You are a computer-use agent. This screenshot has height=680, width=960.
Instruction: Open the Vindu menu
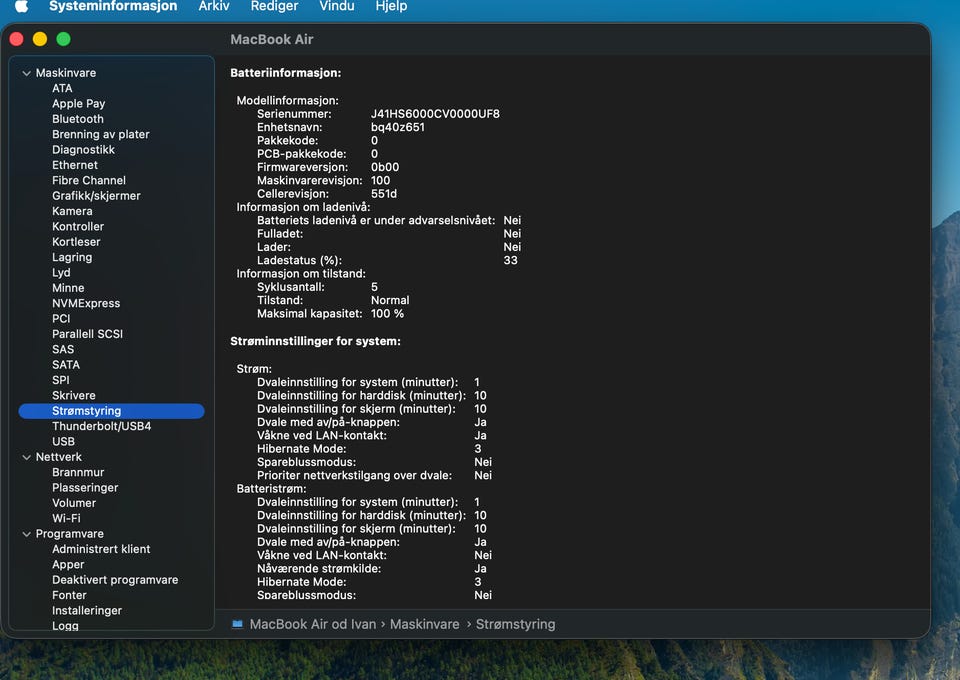point(337,6)
